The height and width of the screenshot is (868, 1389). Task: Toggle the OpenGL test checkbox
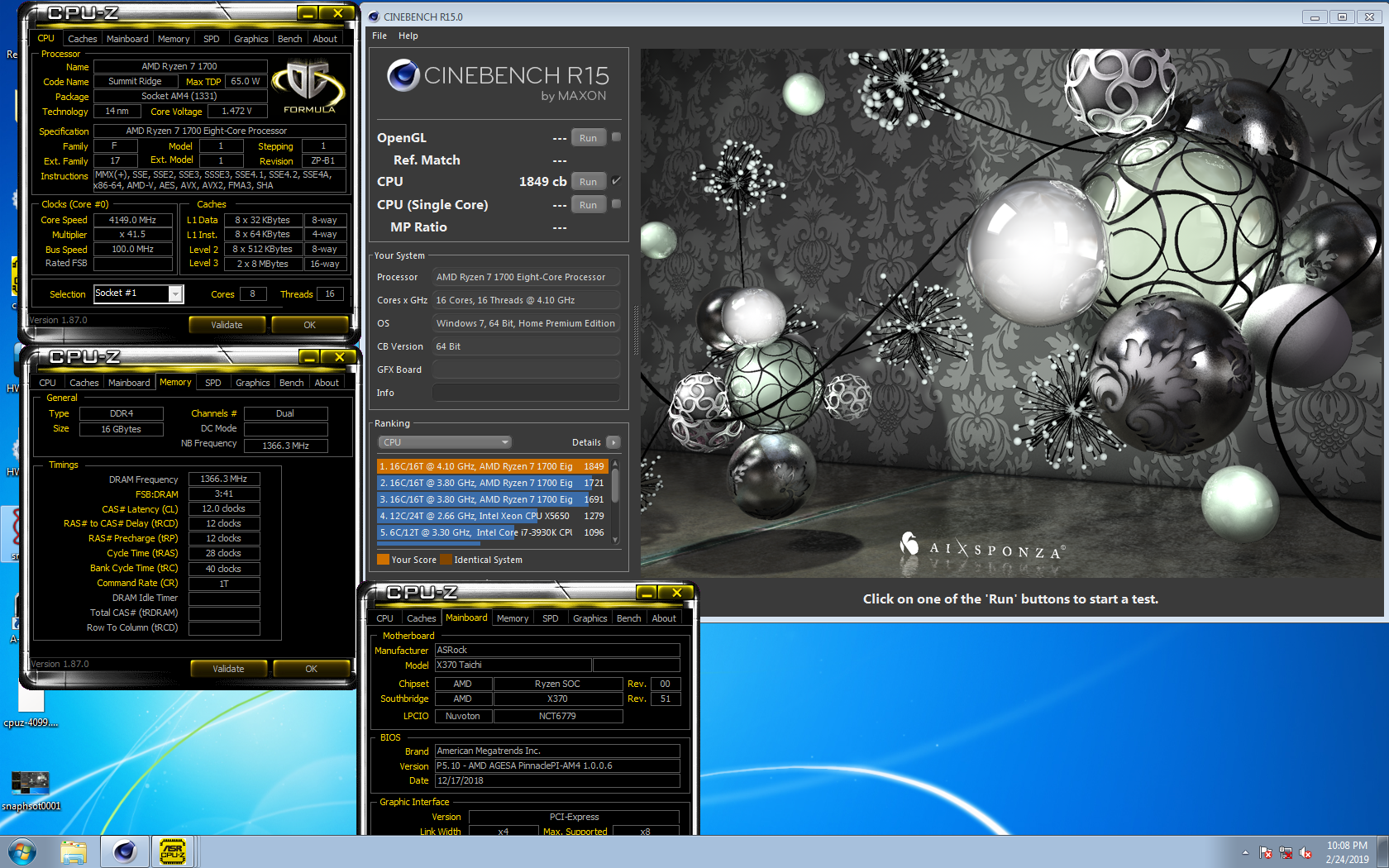point(616,137)
